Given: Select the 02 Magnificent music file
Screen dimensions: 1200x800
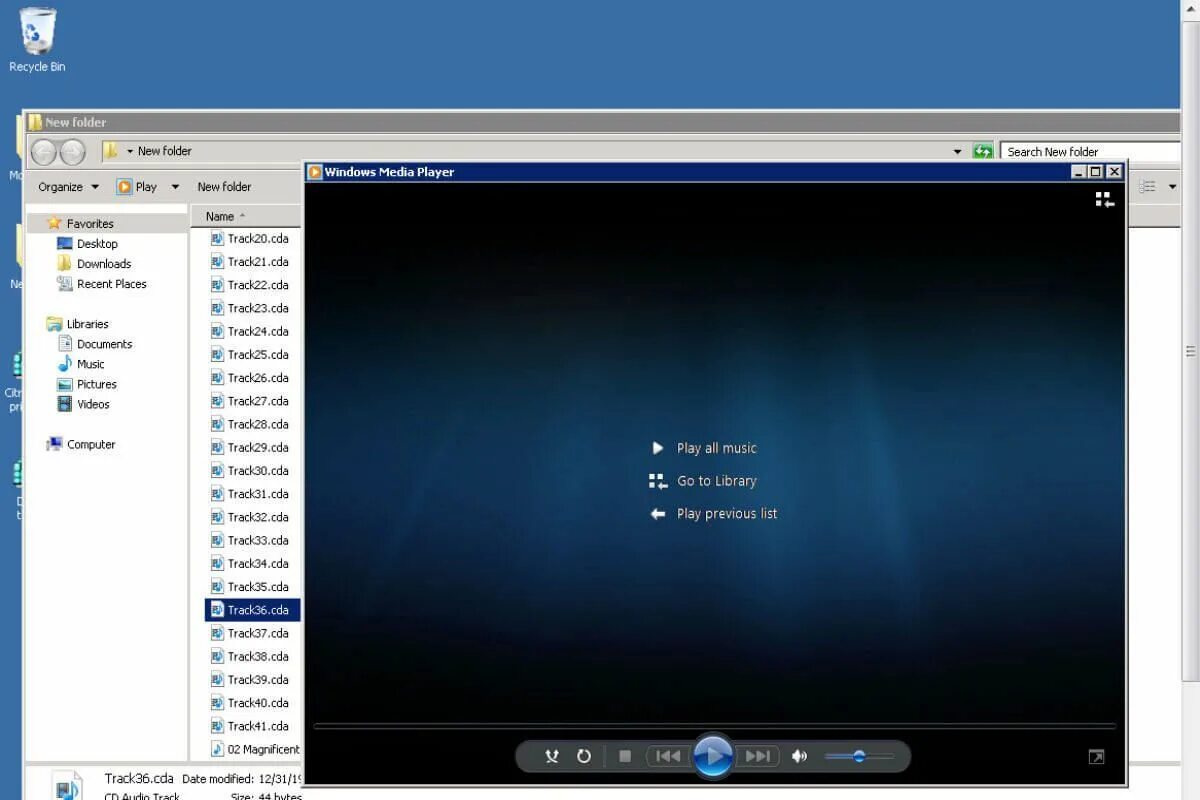Looking at the screenshot, I should [x=255, y=749].
